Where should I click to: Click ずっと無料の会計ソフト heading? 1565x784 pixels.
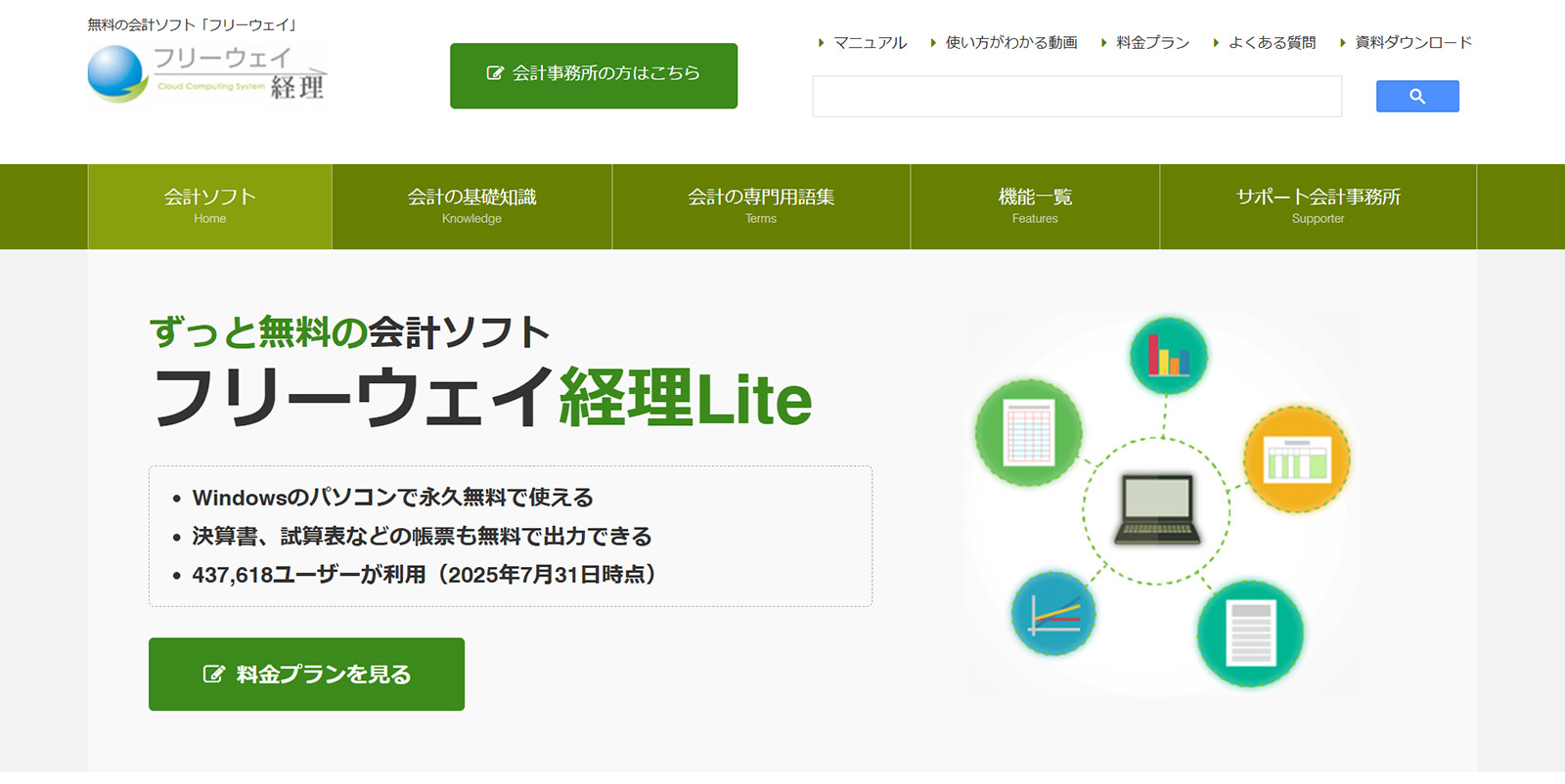pos(350,332)
